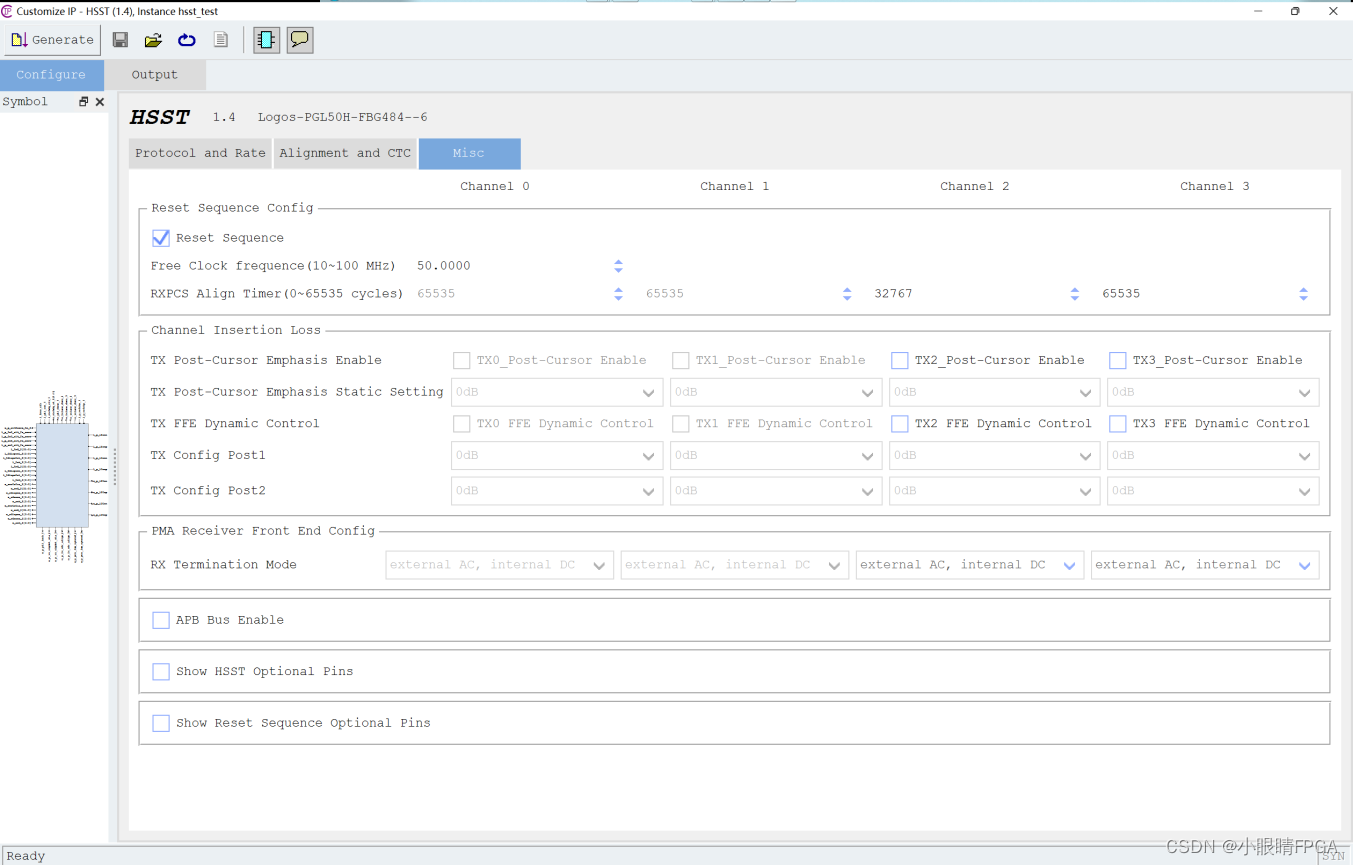Open Channel 1 TX Config Post1 dropdown
Viewport: 1353px width, 865px height.
(x=776, y=455)
